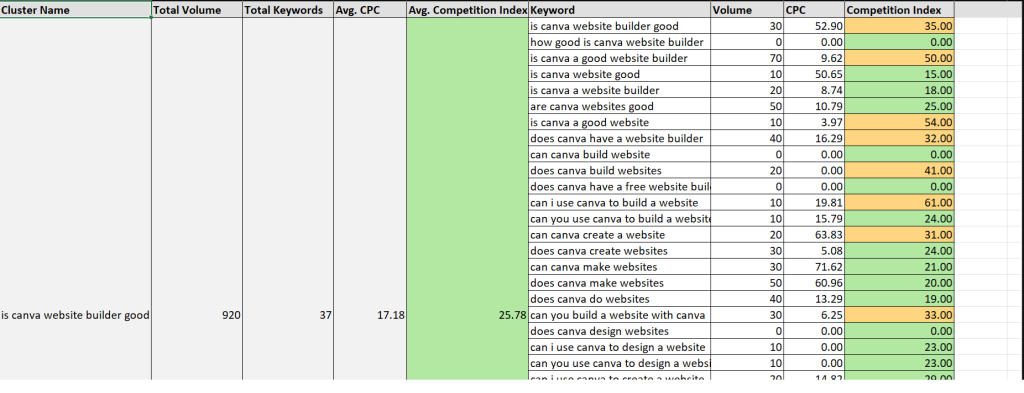This screenshot has height=393, width=1024.
Task: Select keyword 'is canva a website builder'
Action: point(619,90)
